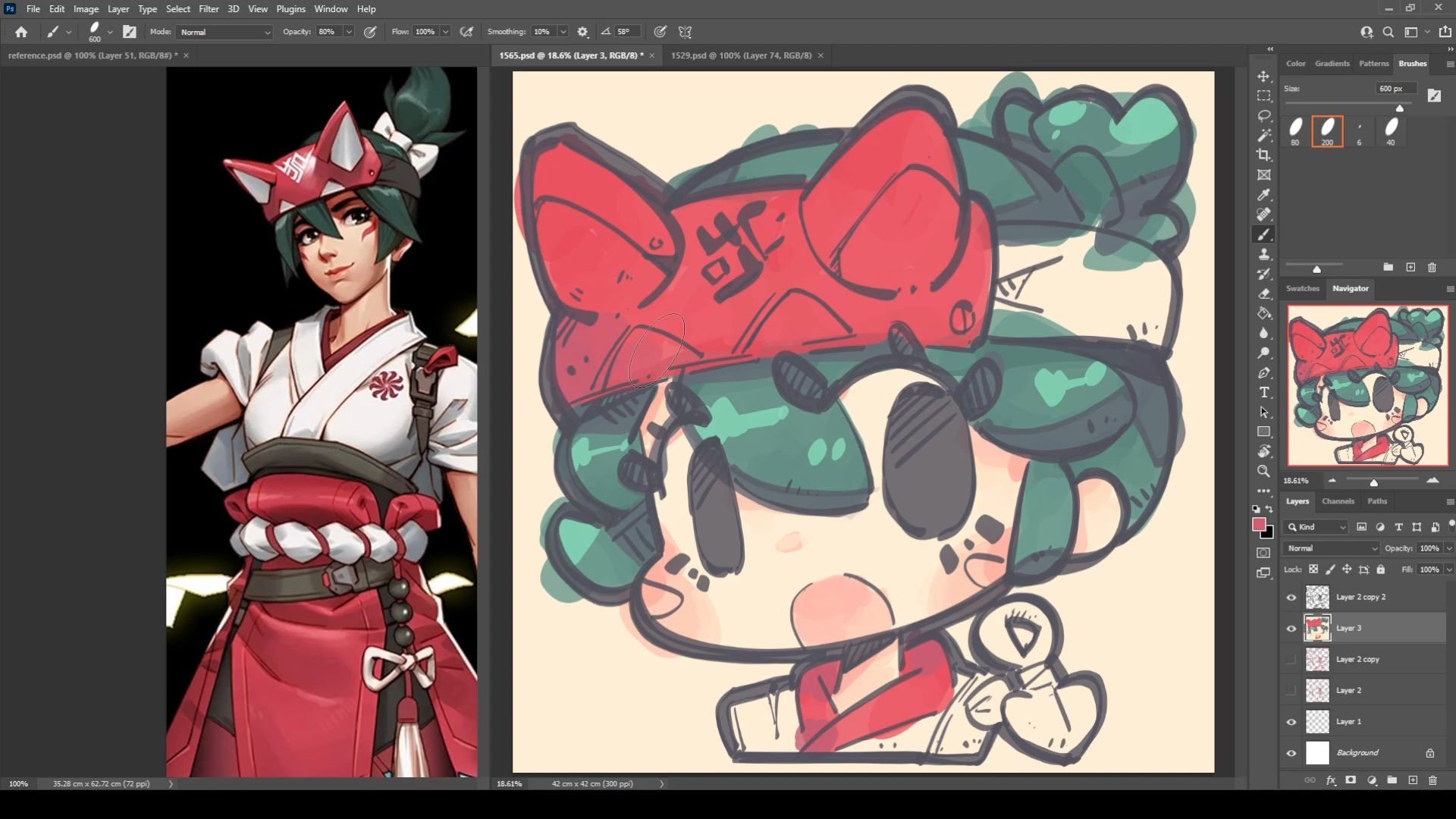Open the Flow value dropdown arrow

(x=445, y=32)
